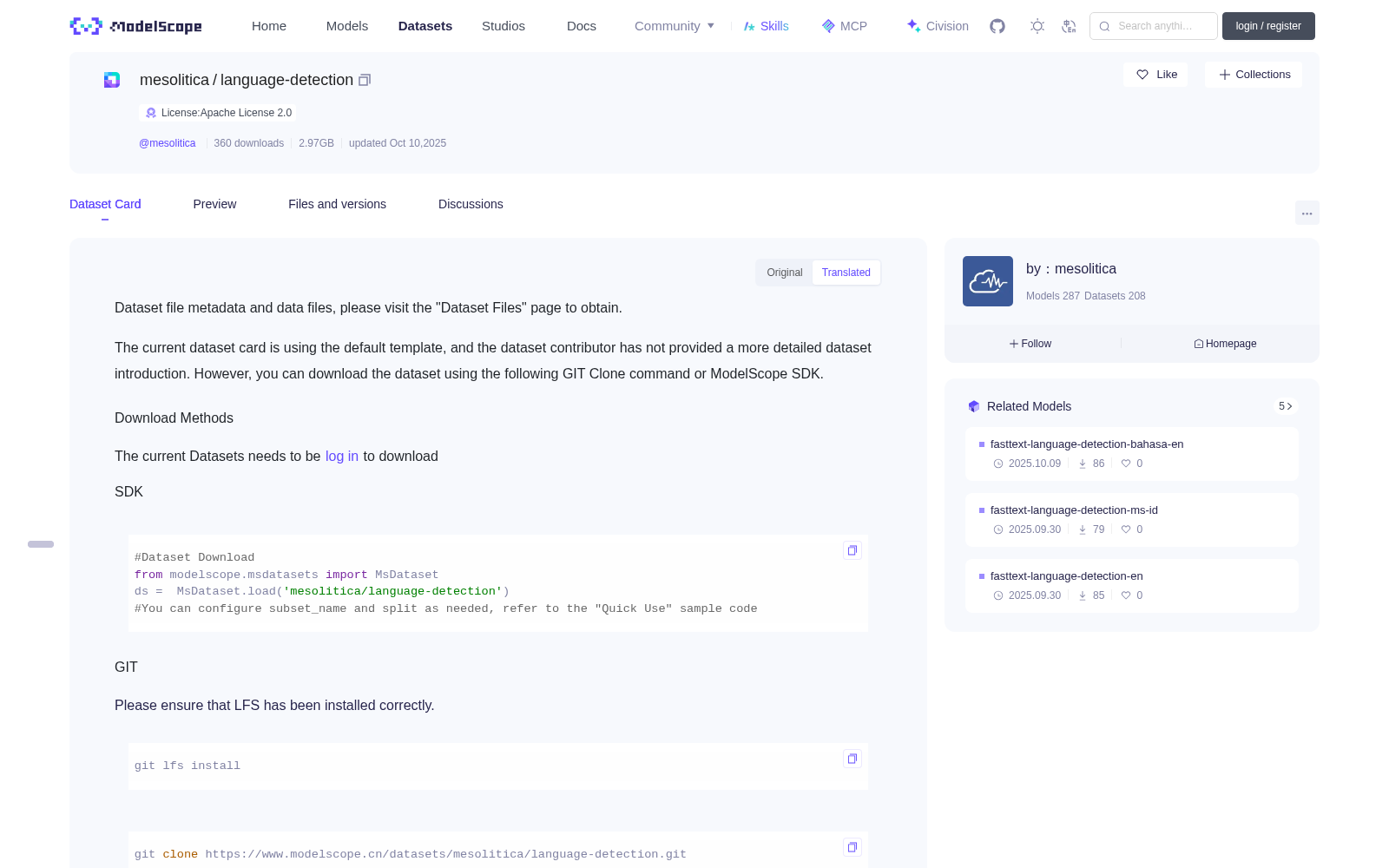The width and height of the screenshot is (1389, 868).
Task: Click the 'Related Models' heading text
Action: pos(1029,406)
